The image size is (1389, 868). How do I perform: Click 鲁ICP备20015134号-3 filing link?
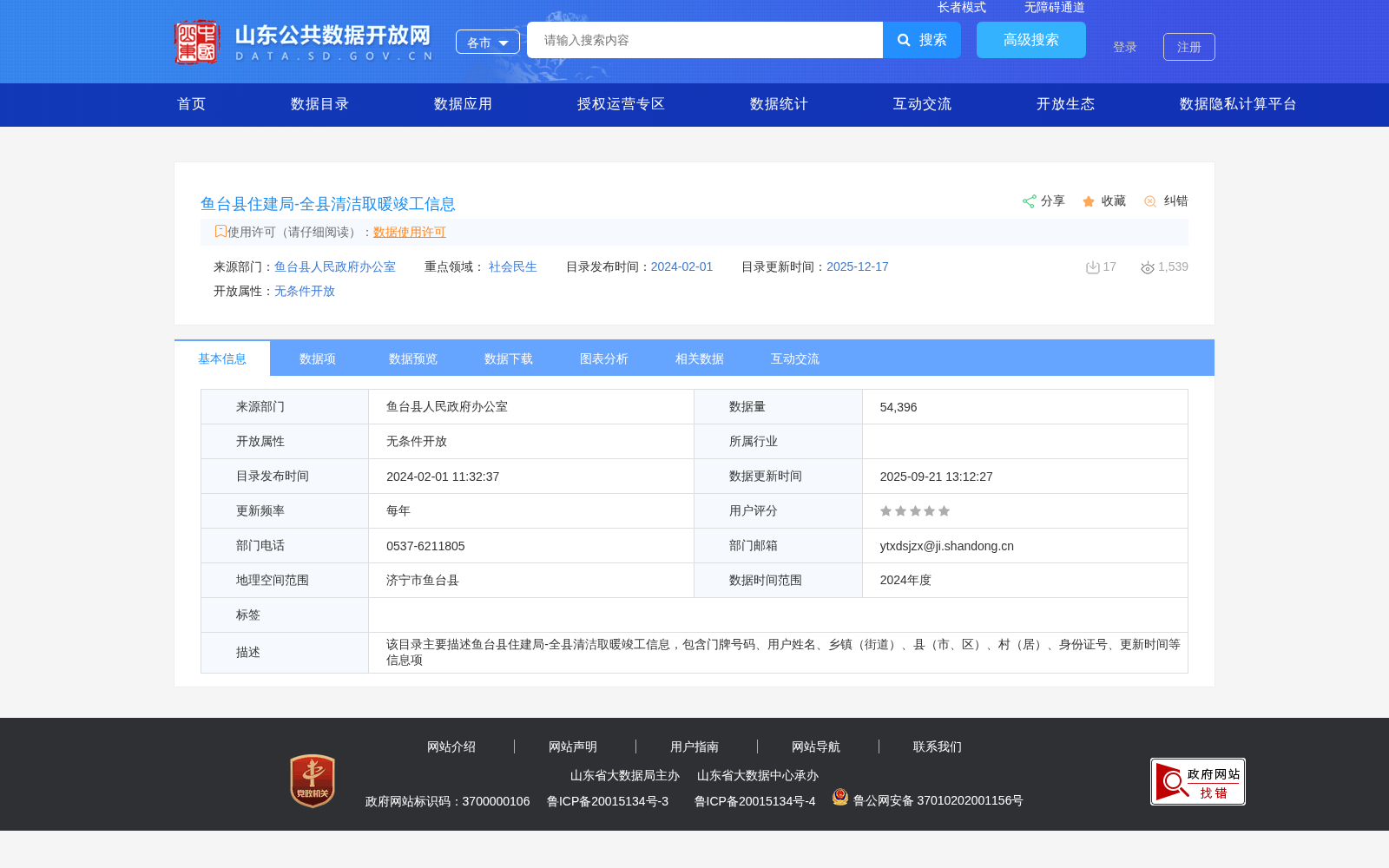pos(608,801)
